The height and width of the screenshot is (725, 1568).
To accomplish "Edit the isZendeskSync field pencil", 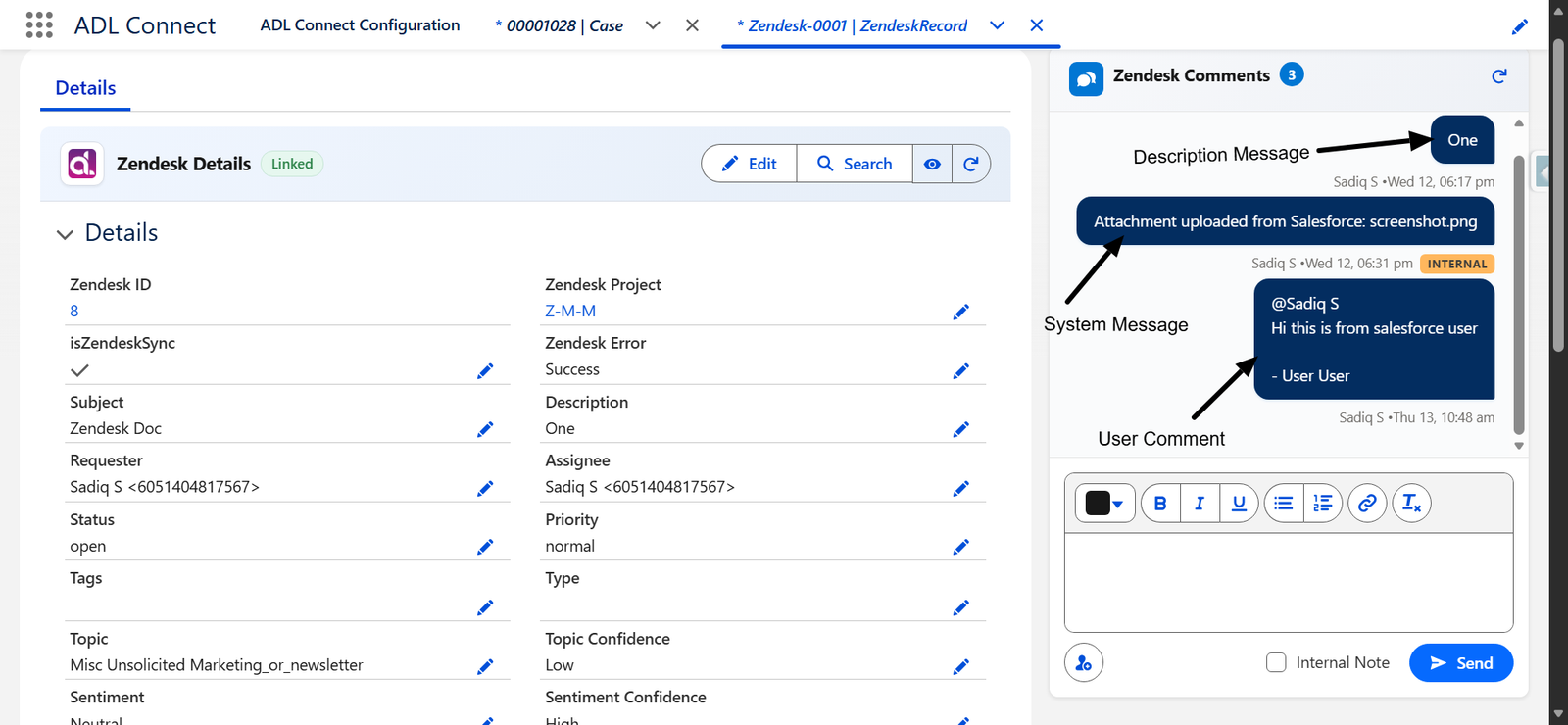I will pyautogui.click(x=485, y=370).
